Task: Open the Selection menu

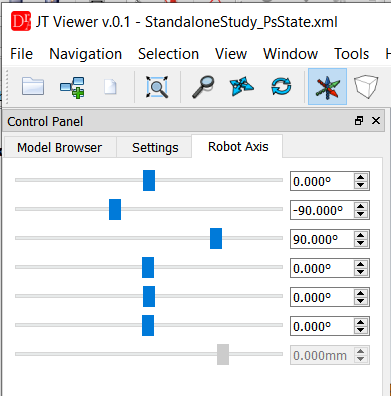Action: click(168, 54)
